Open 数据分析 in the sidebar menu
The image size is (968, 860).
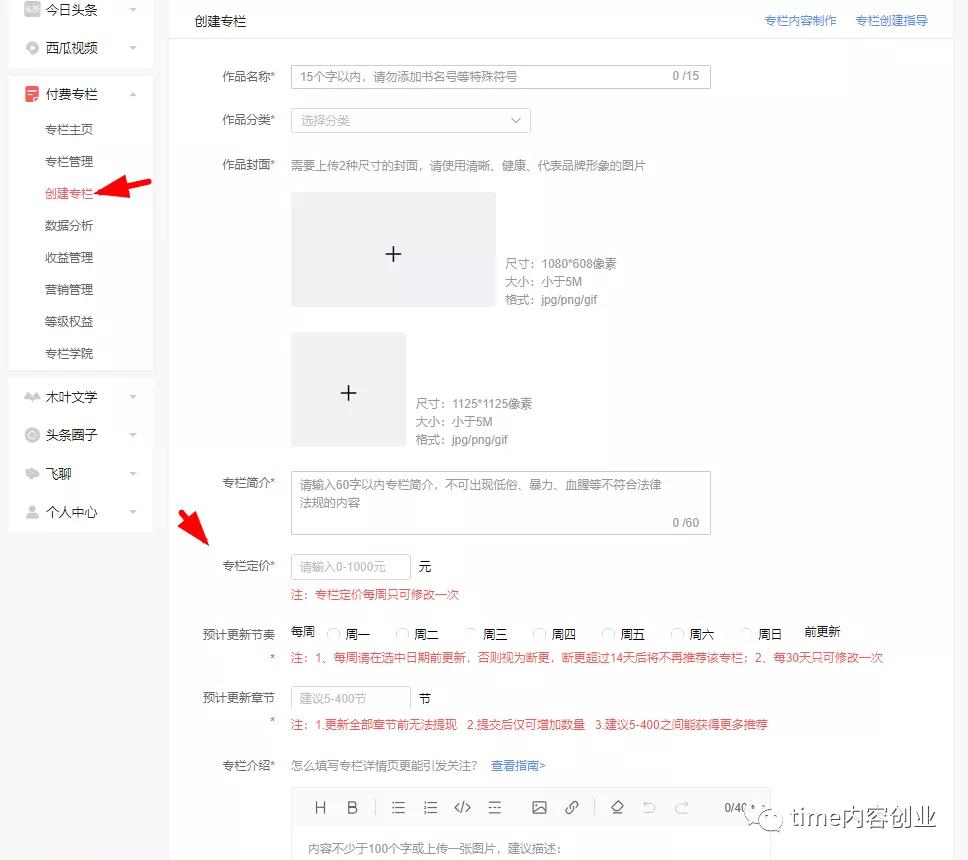(69, 226)
